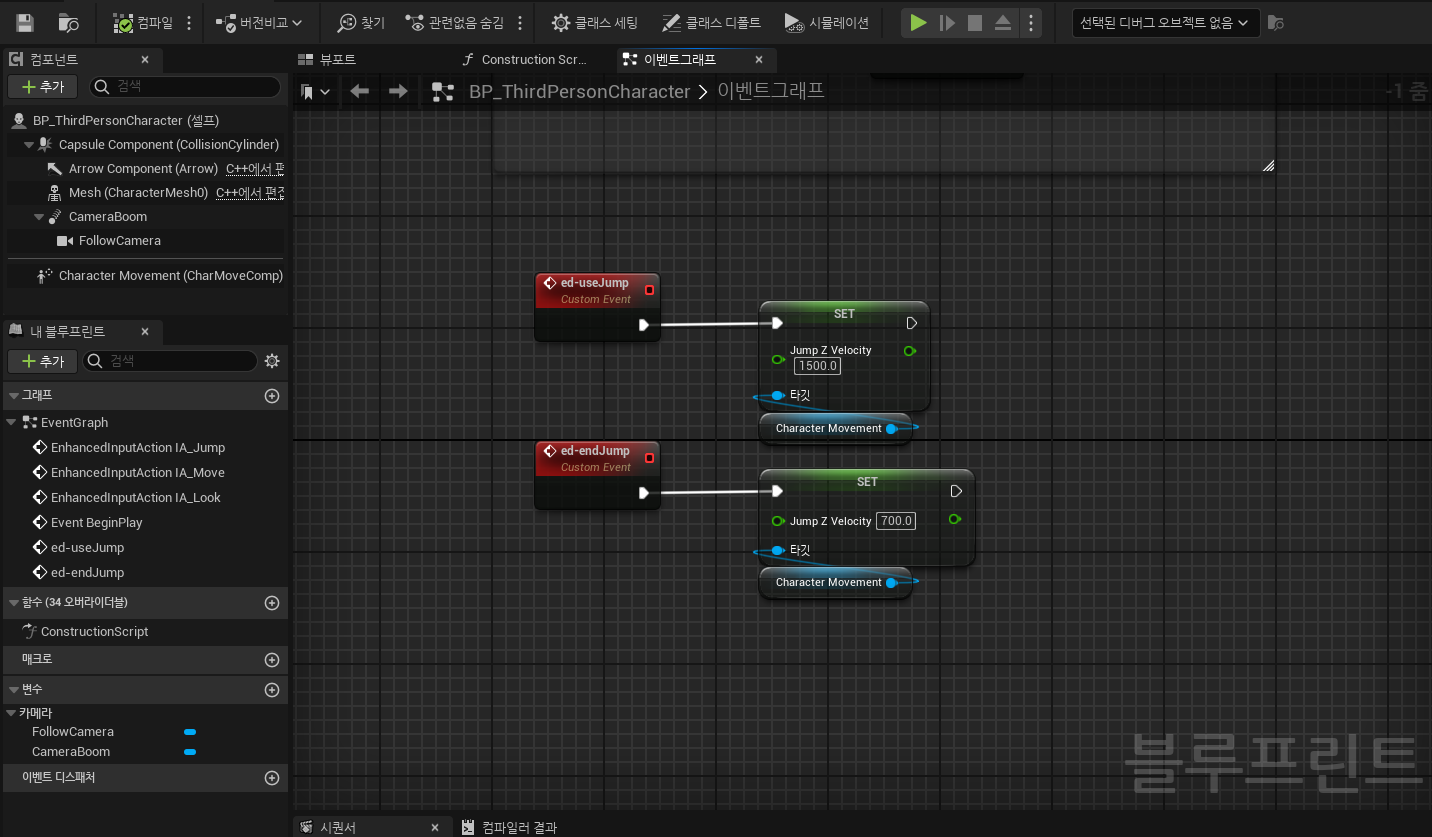Focus the My Blueprint search field
The height and width of the screenshot is (837, 1432).
click(x=170, y=361)
